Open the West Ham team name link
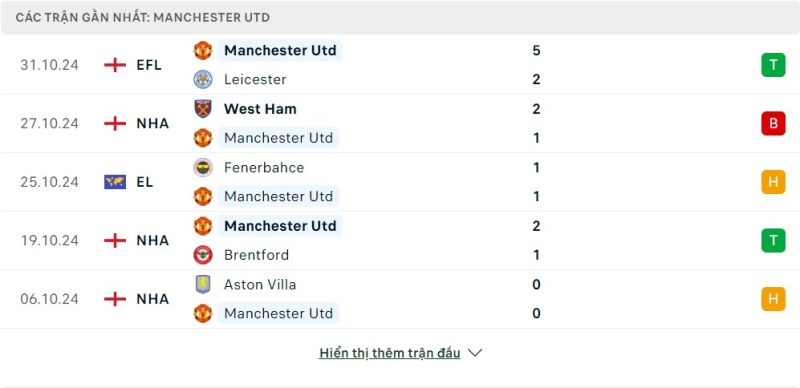 (260, 109)
